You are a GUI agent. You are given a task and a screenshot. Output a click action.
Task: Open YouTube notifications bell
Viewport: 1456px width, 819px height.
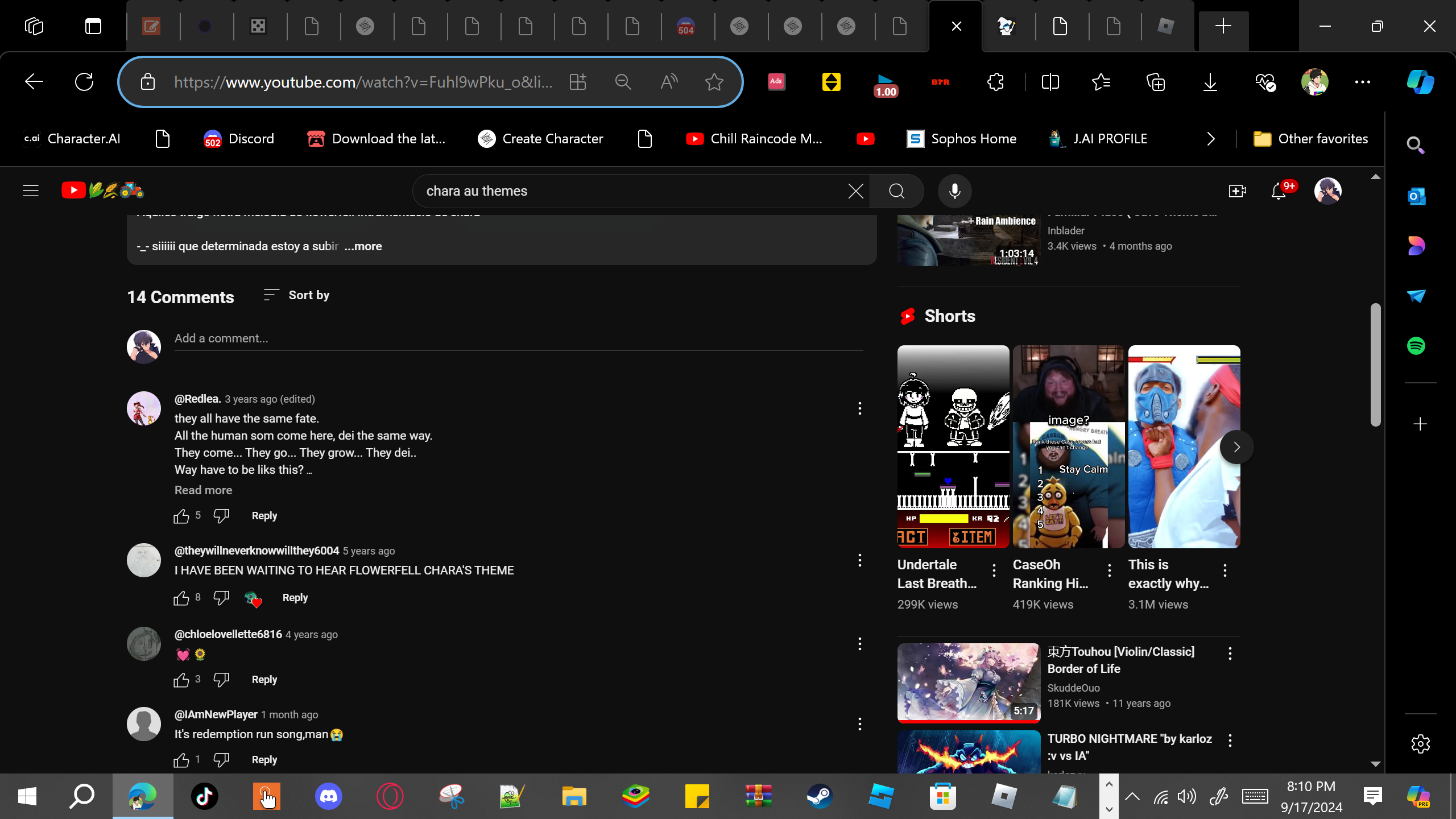tap(1279, 191)
